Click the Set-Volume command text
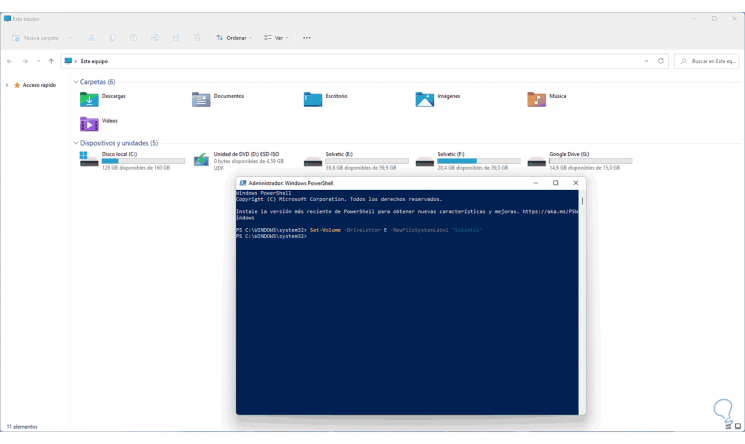Viewport: 745px width, 444px height. (x=325, y=230)
